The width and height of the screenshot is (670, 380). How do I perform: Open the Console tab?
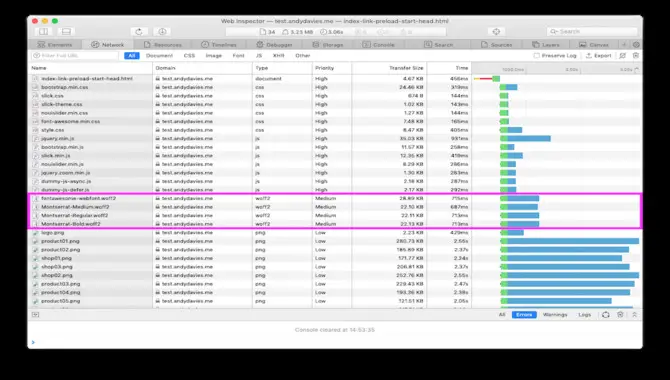[379, 44]
